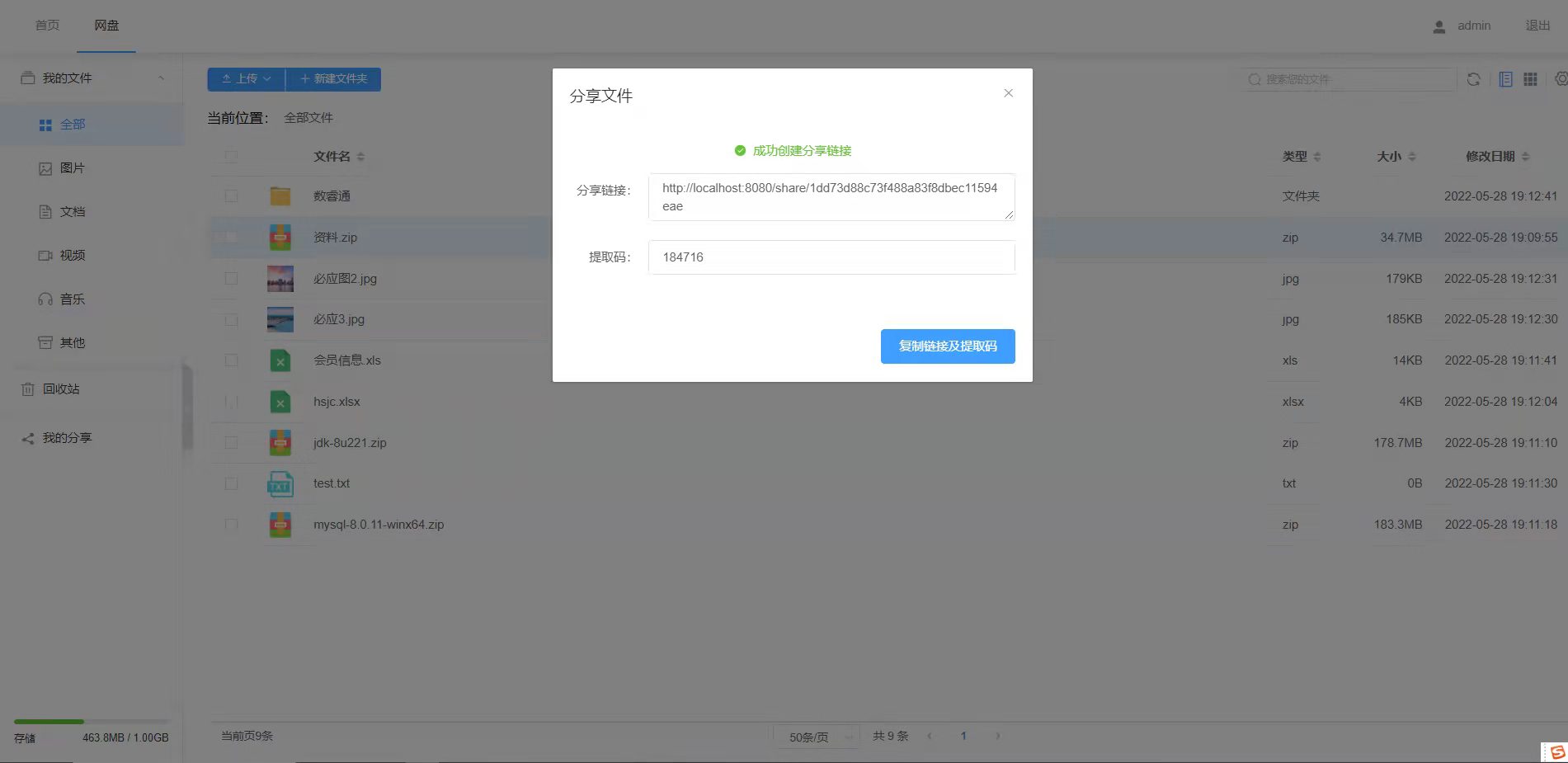Check the 会员信息.xls row checkbox
The height and width of the screenshot is (763, 1568).
tap(231, 360)
